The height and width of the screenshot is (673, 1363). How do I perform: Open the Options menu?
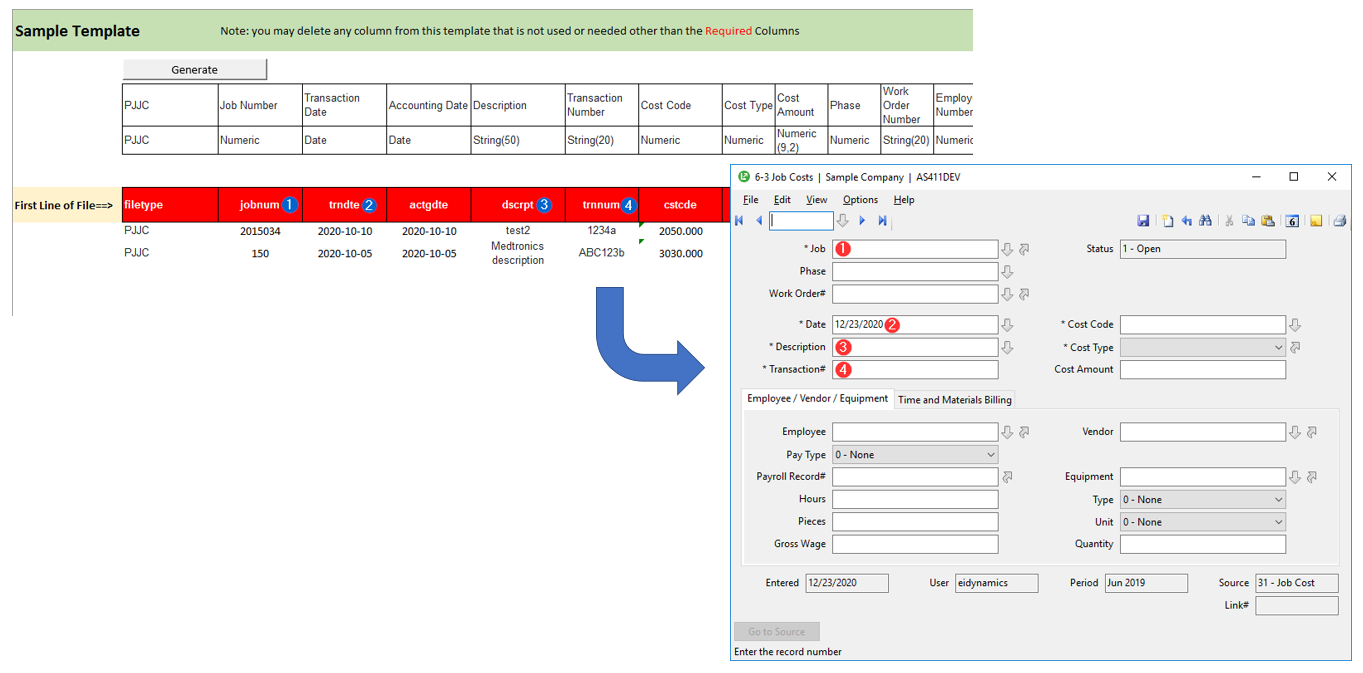(x=860, y=200)
